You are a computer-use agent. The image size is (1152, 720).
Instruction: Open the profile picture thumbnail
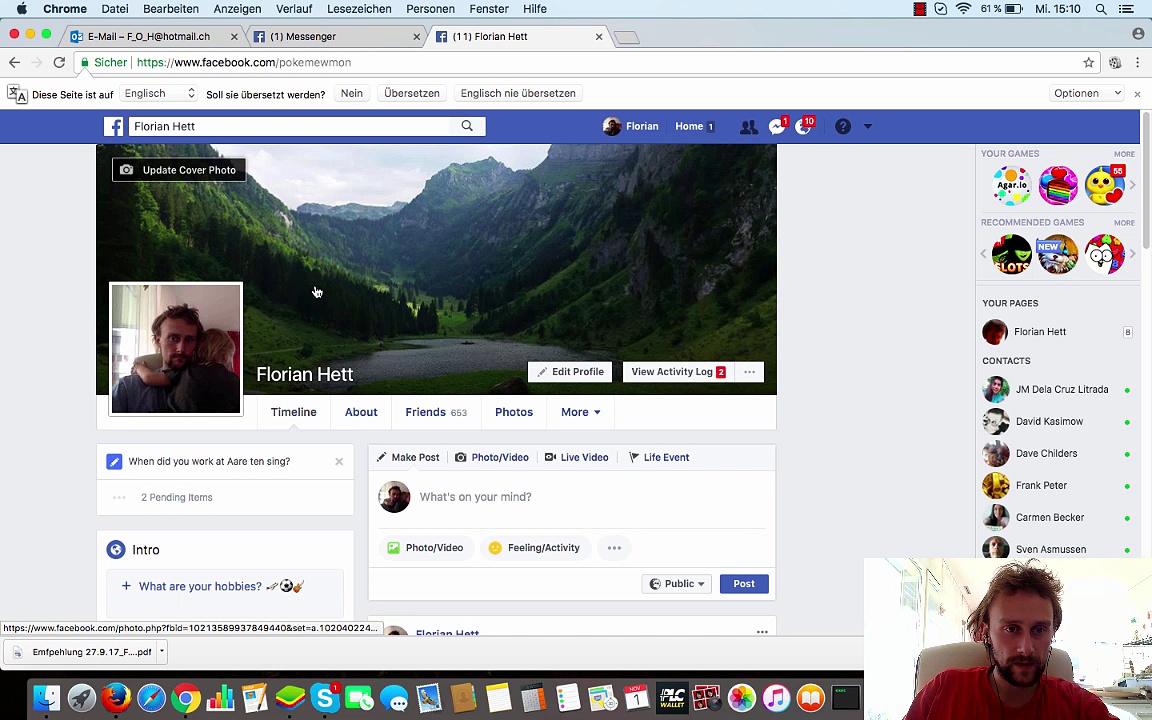(x=176, y=349)
